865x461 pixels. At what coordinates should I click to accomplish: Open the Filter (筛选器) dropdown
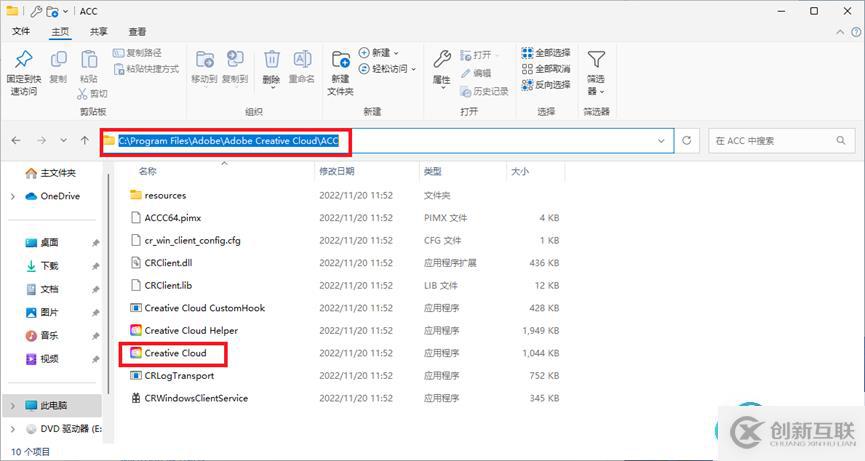(596, 73)
